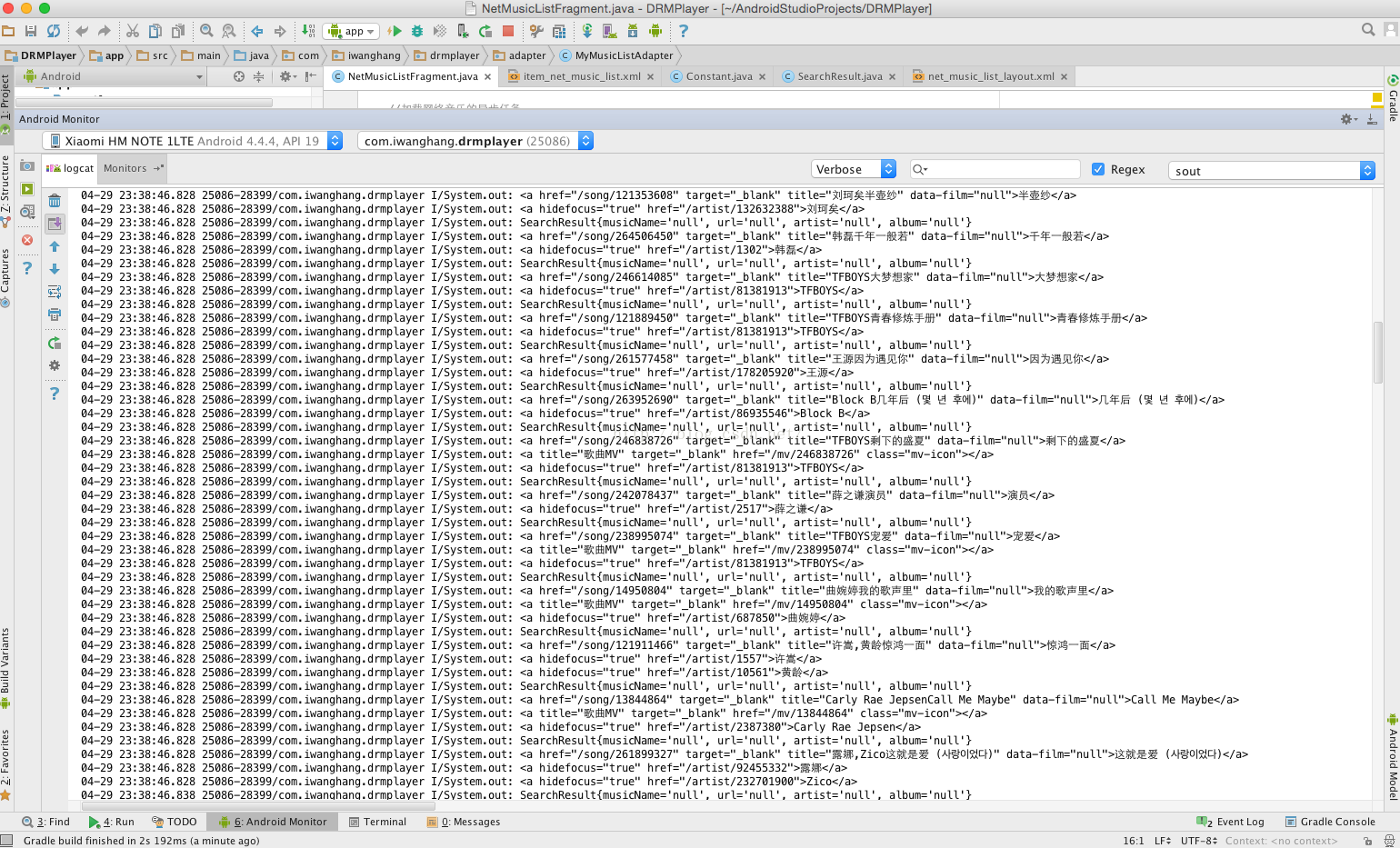The height and width of the screenshot is (848, 1400).
Task: Open Android Device Monitor icon
Action: tap(655, 31)
